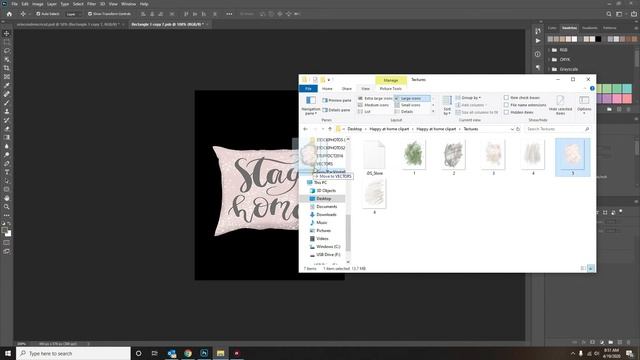Choose the Details layout option
The image size is (640, 360).
404,111
